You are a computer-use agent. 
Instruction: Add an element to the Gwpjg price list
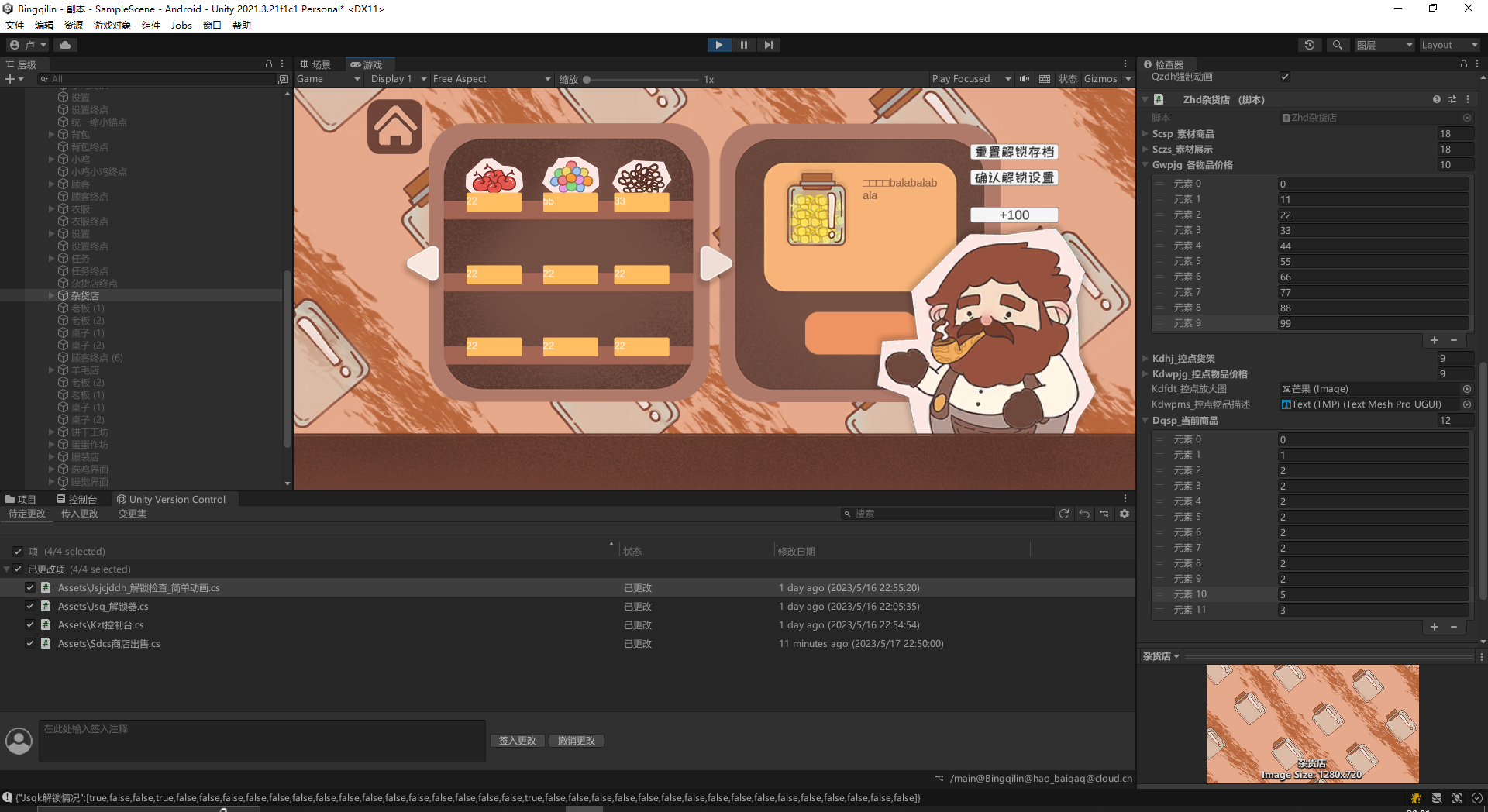(1435, 340)
